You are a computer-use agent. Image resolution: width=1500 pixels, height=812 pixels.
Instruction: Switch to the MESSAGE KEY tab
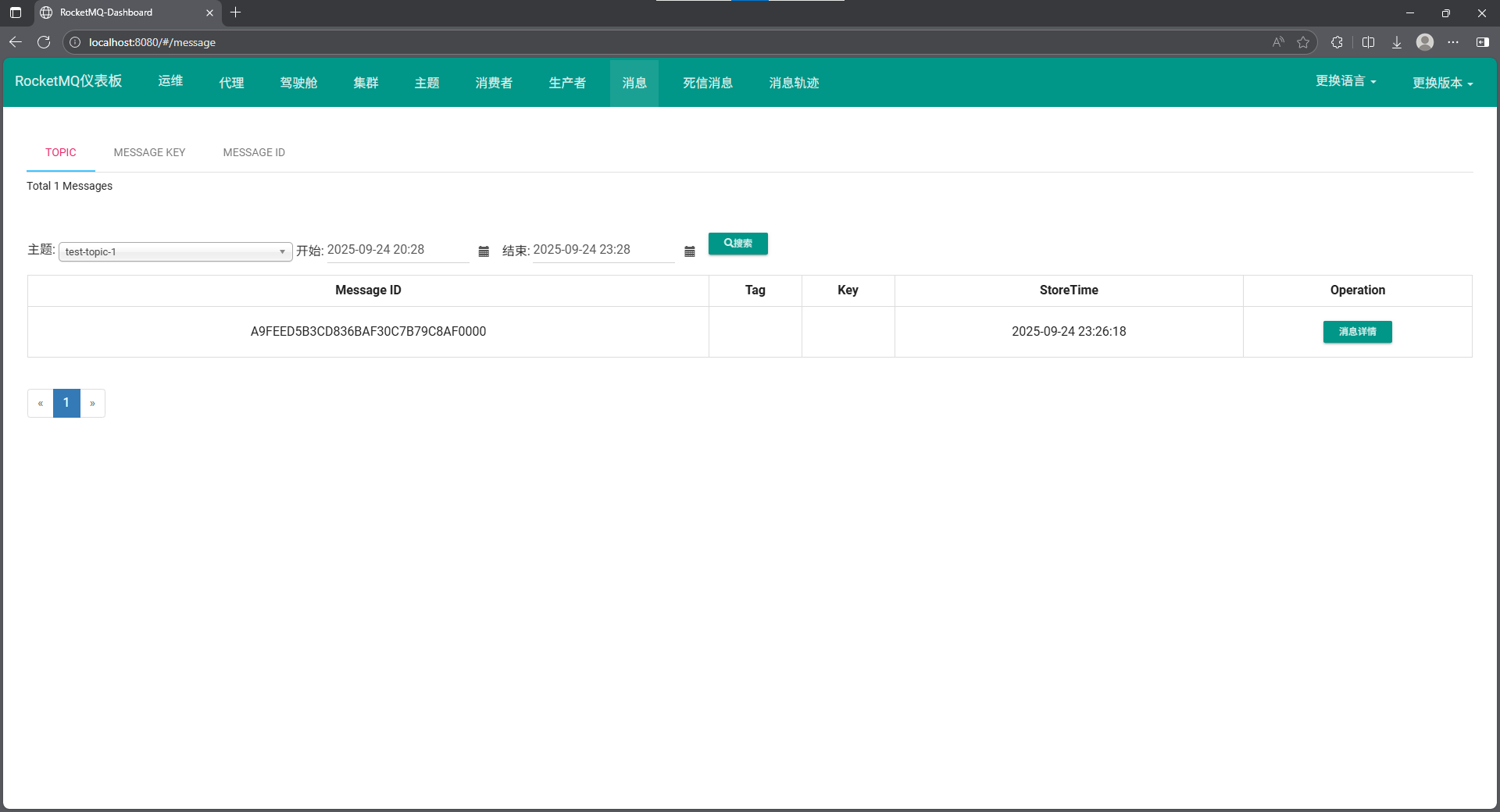click(x=149, y=152)
